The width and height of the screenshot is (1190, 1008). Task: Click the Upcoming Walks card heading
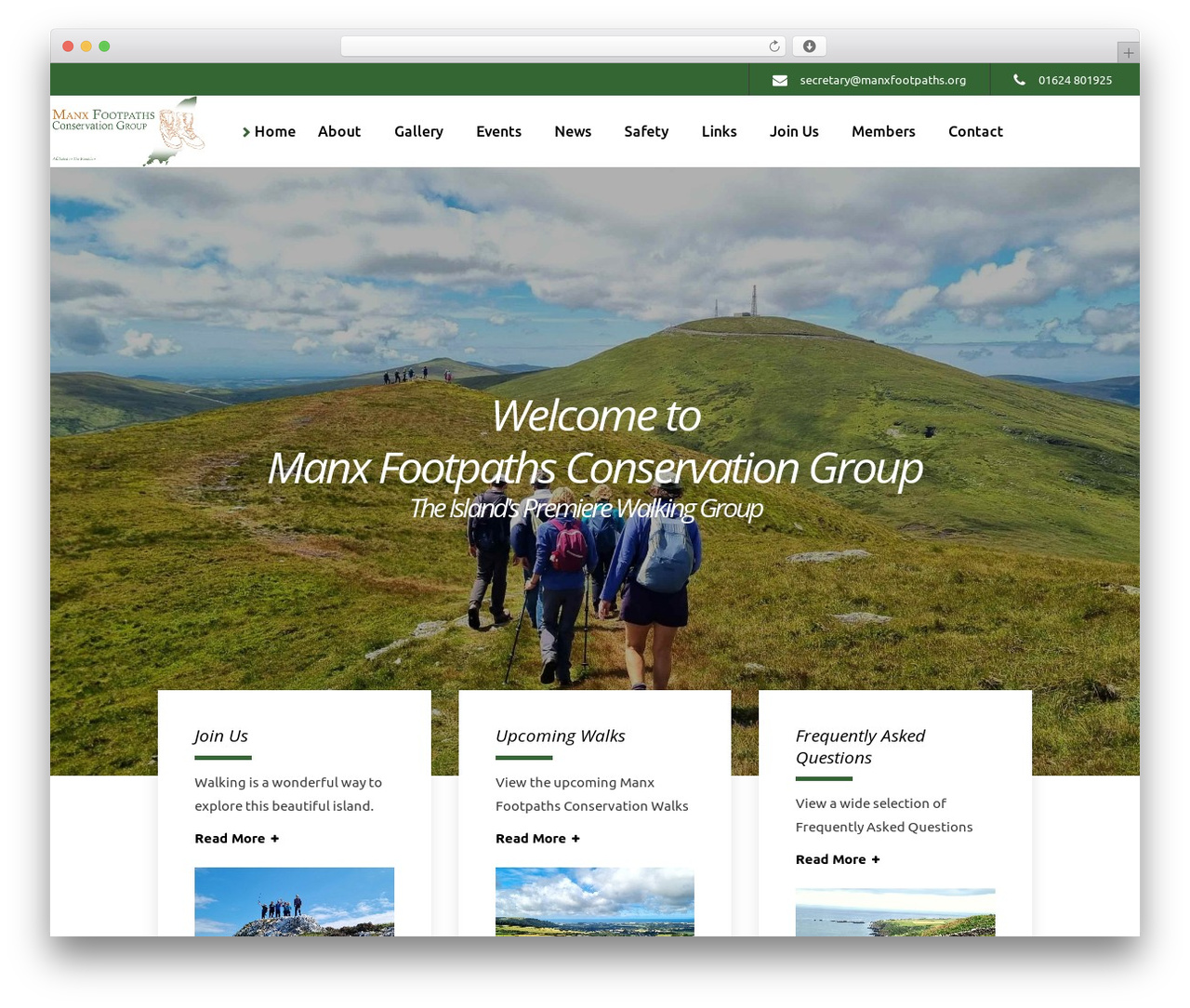point(560,736)
